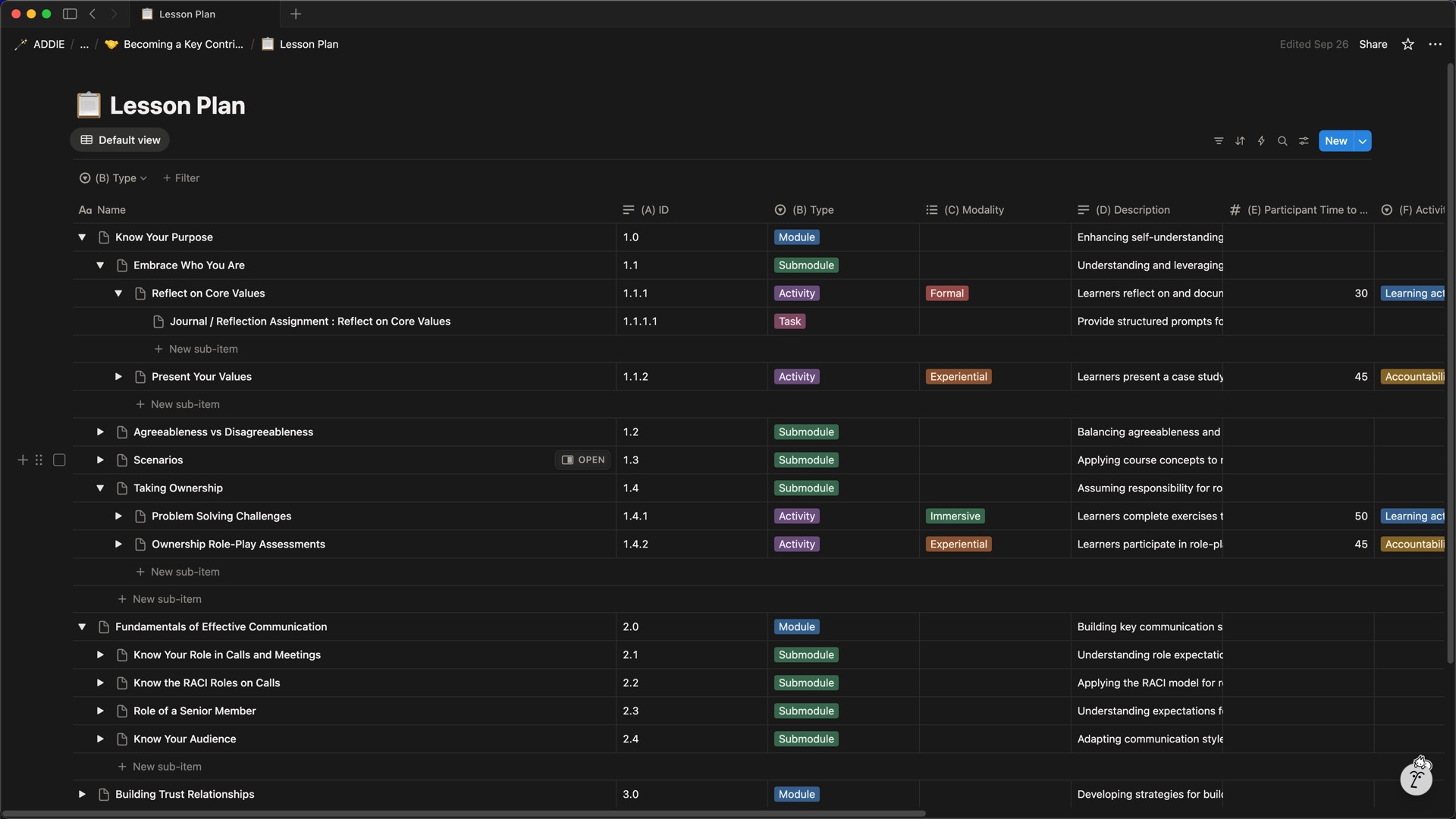1456x819 pixels.
Task: Click the lightning bolt automations icon
Action: (x=1261, y=141)
